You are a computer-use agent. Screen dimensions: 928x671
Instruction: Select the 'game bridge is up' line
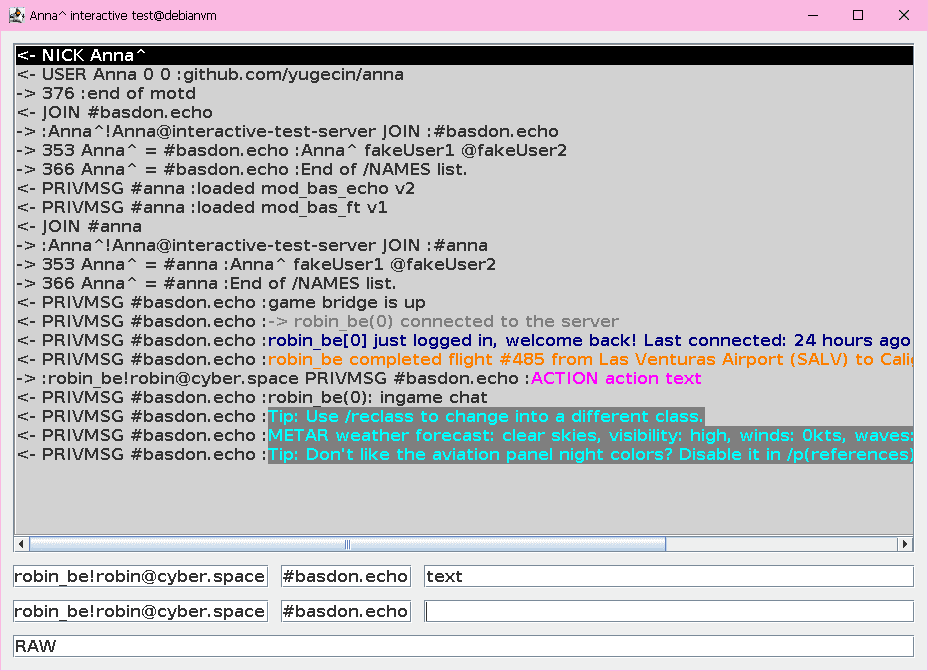point(220,303)
